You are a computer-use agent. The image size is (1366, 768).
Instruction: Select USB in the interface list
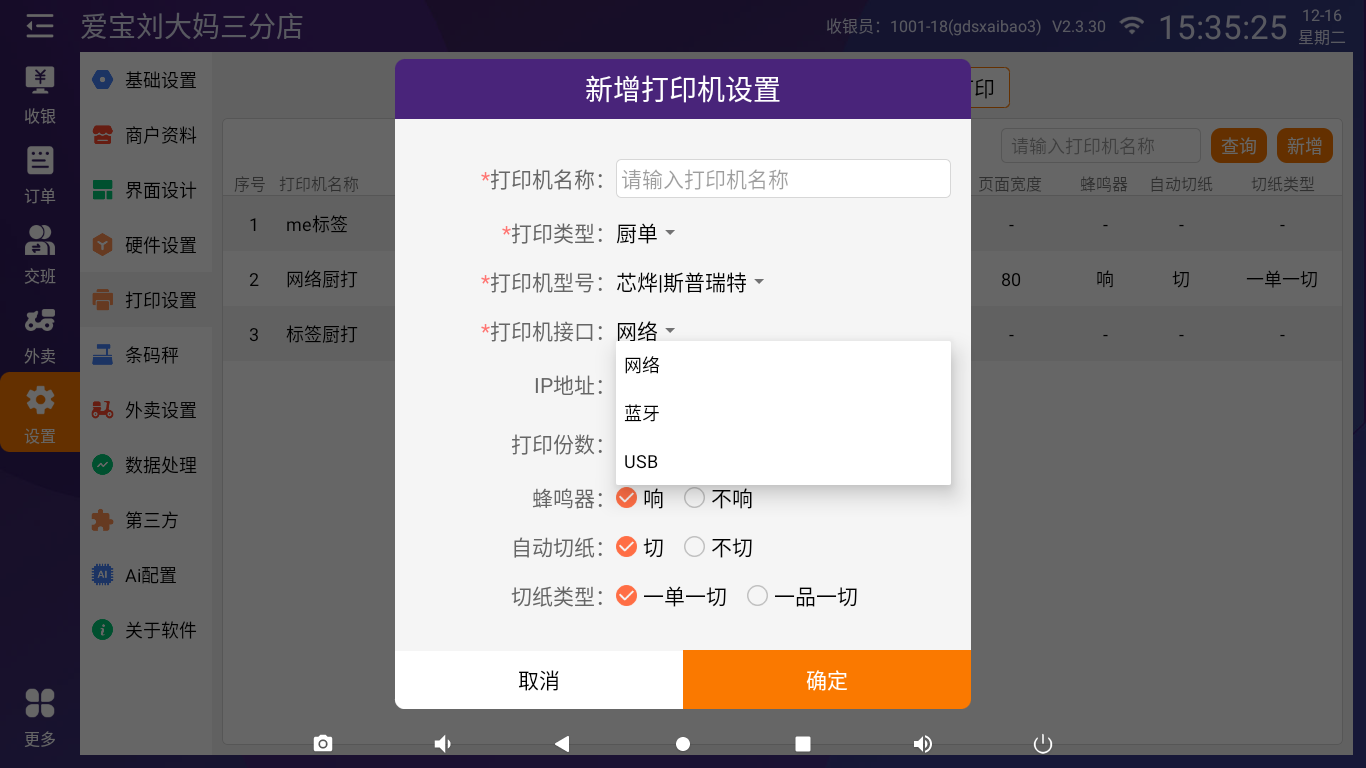tap(641, 461)
